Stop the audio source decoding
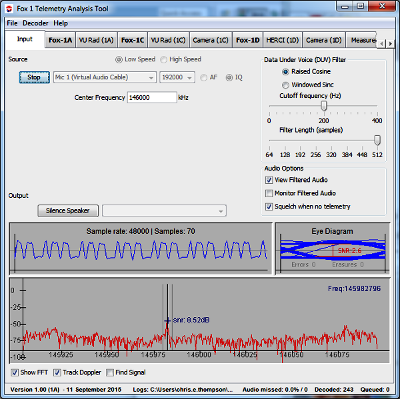 (x=34, y=77)
